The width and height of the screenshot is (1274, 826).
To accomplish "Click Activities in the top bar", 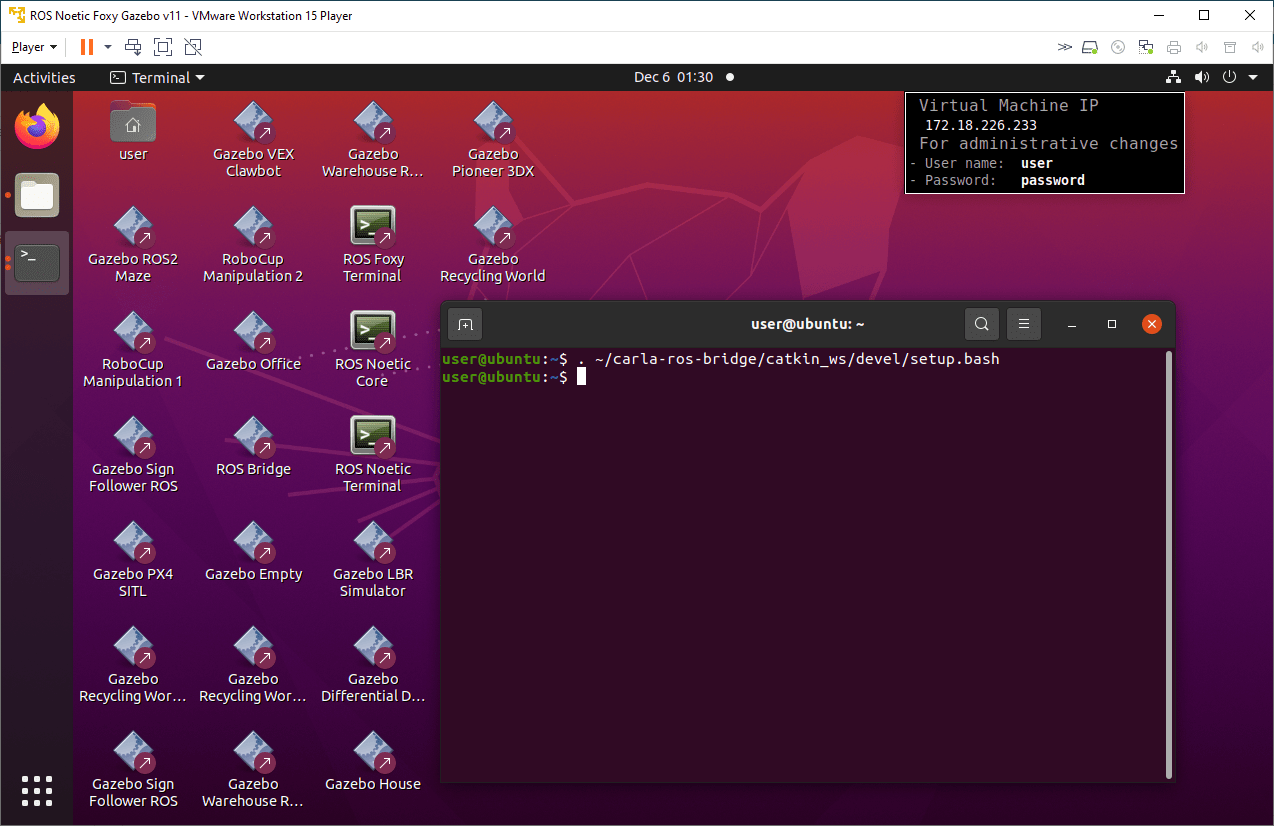I will 44,77.
